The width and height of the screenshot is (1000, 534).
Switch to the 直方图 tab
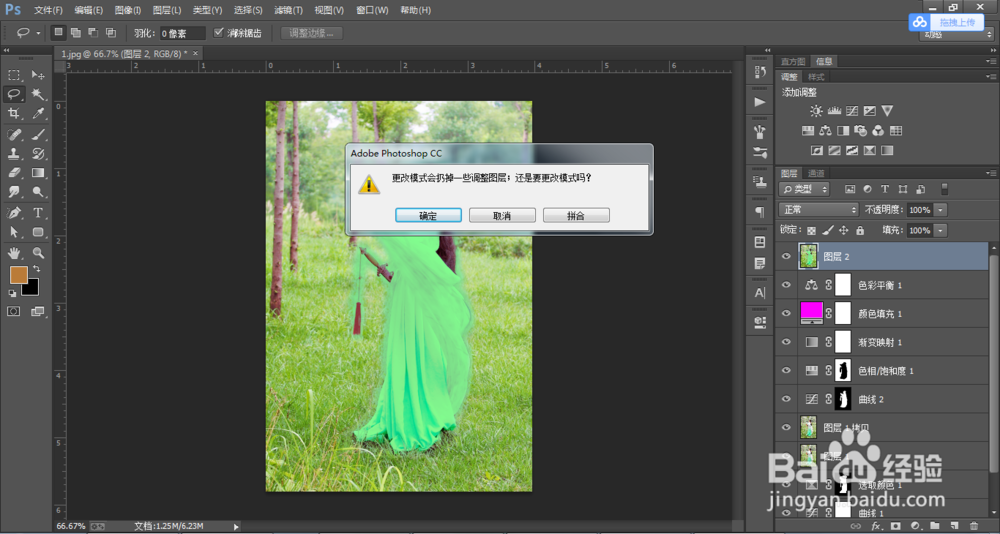click(x=793, y=61)
